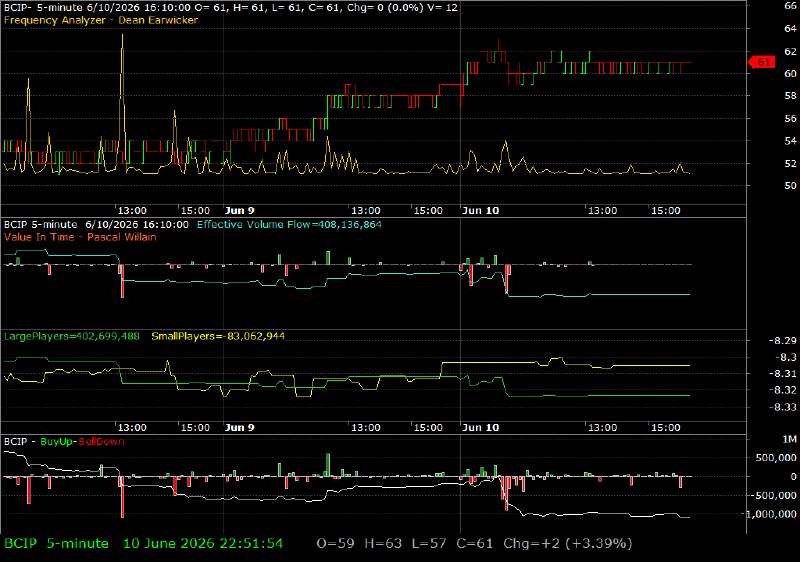Click Jun 10 on the LargePlayers panel time axis
The width and height of the screenshot is (800, 562).
(x=480, y=427)
